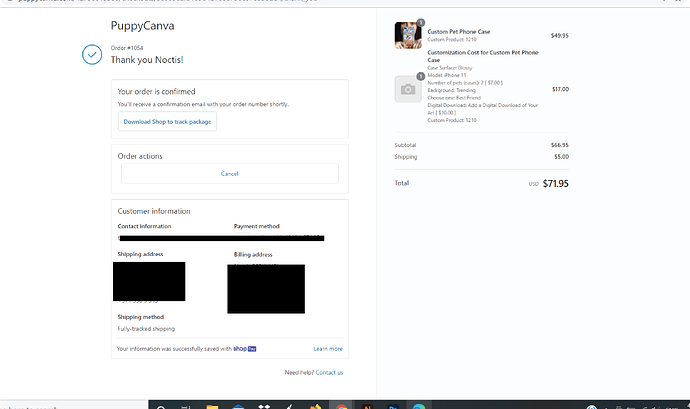Click the Choose one: Best Friend line

pos(454,98)
